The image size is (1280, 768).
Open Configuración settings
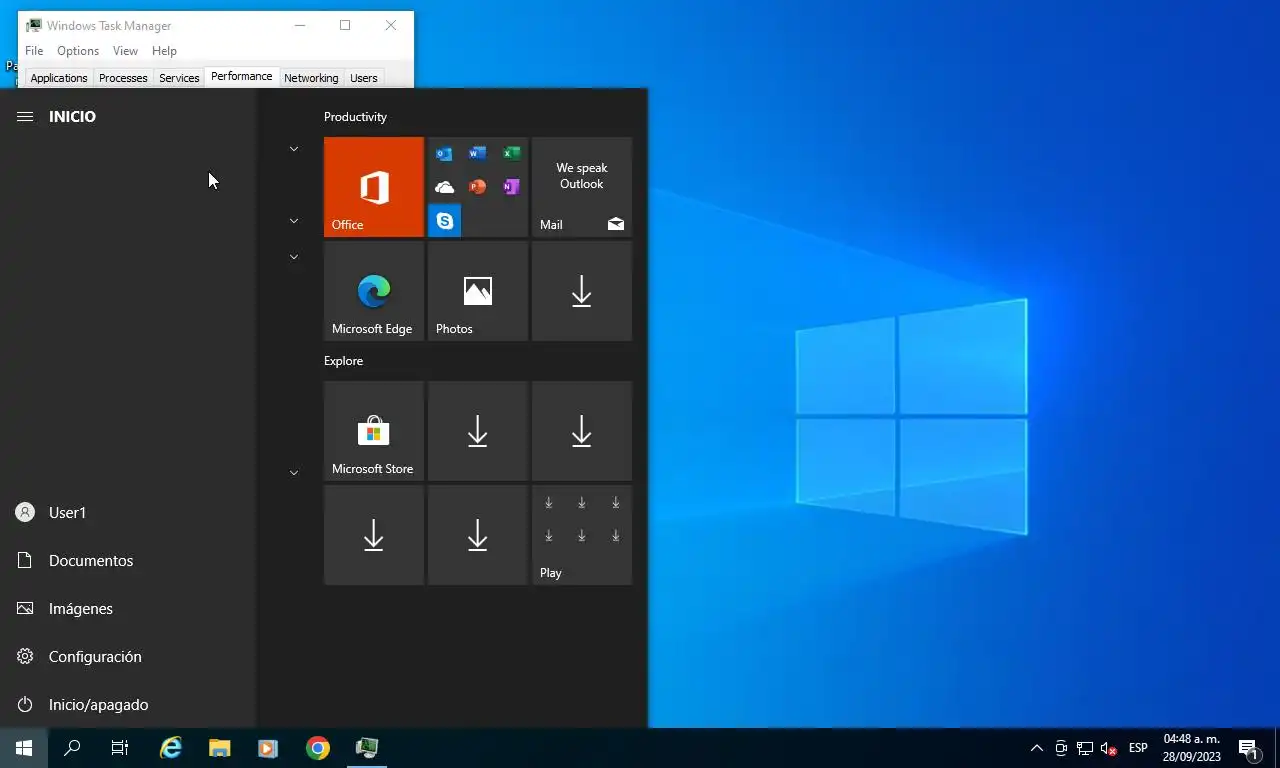coord(128,656)
